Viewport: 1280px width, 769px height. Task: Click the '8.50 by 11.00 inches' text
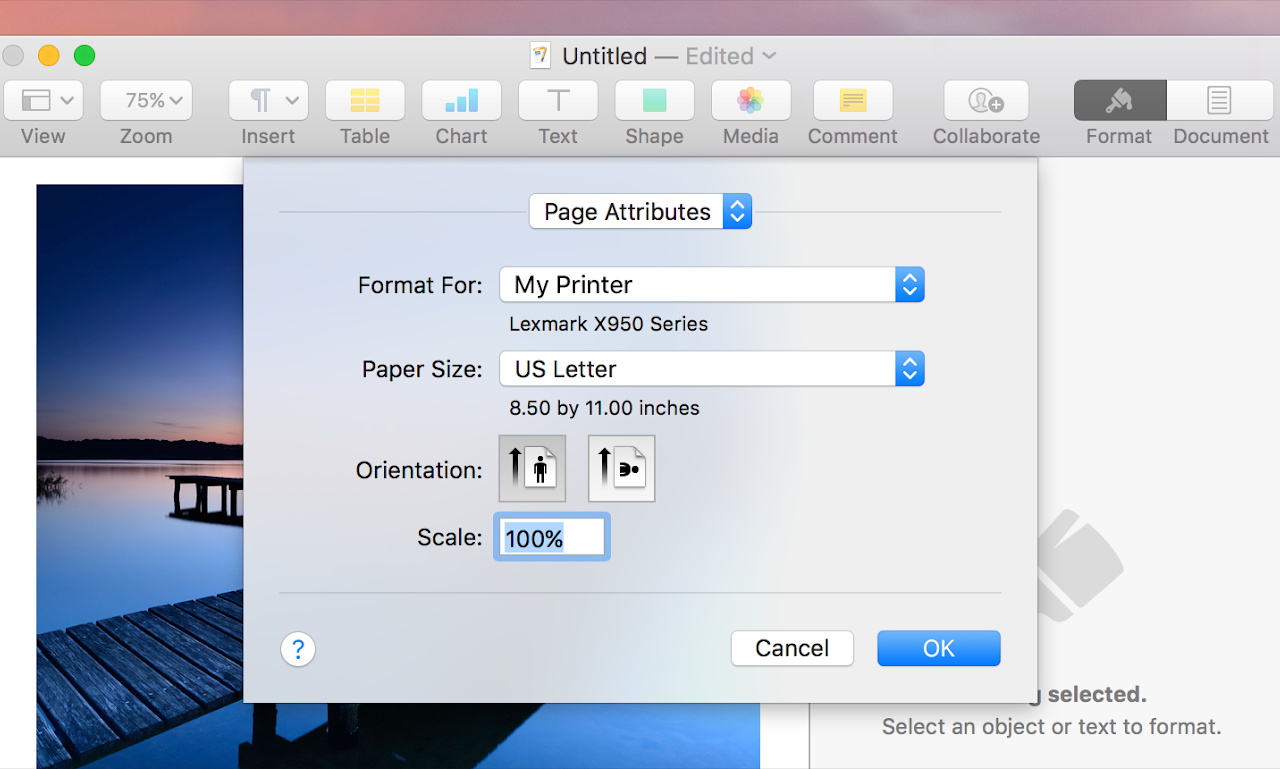[x=604, y=408]
